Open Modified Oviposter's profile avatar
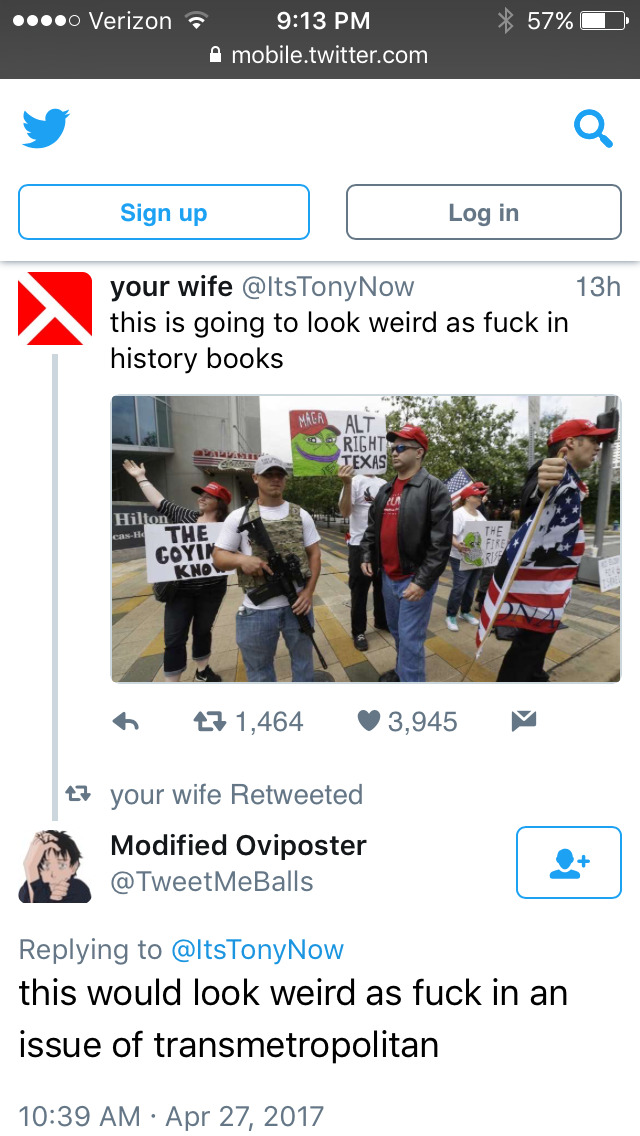Viewport: 640px width, 1136px height. point(55,866)
